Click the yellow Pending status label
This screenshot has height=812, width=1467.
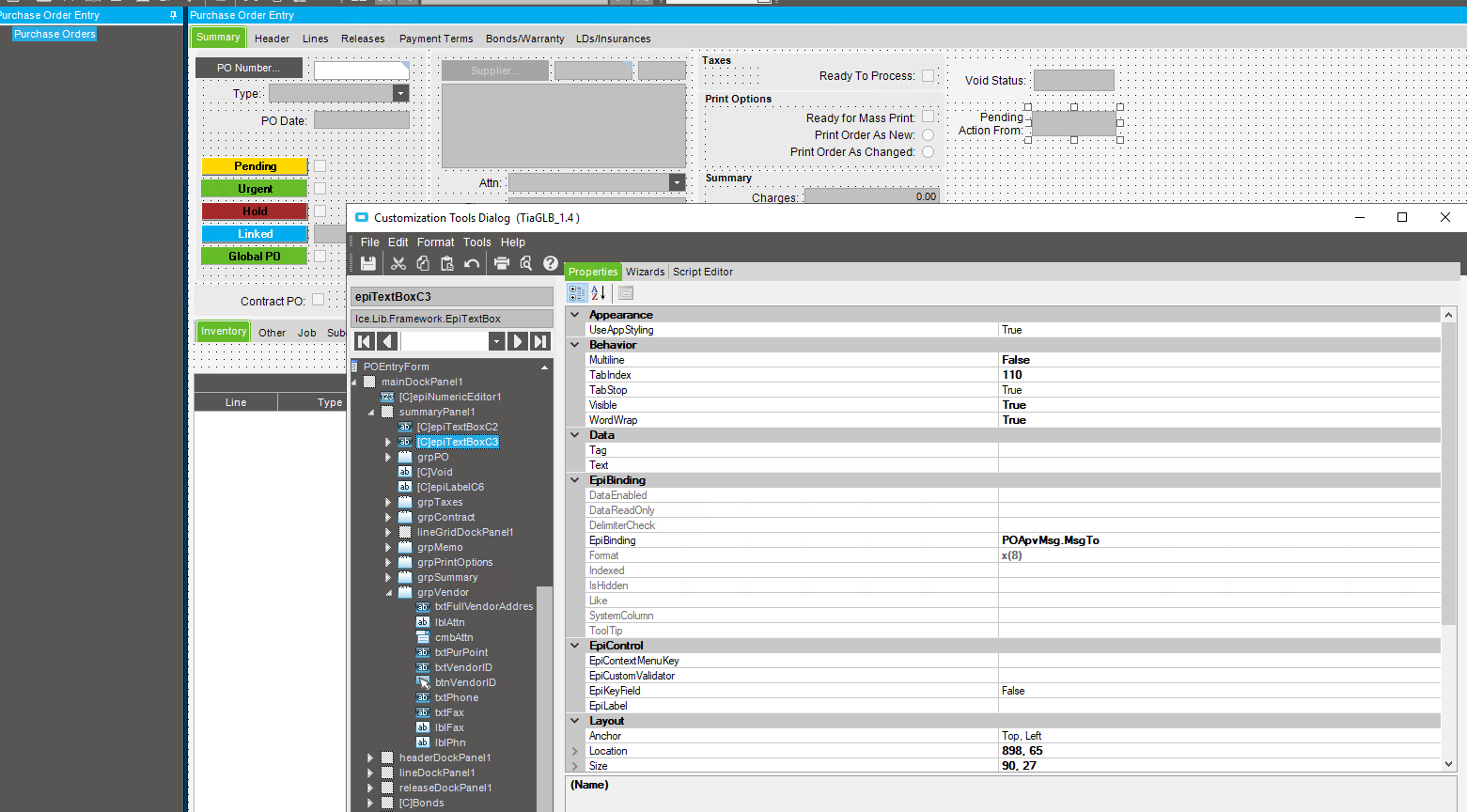click(255, 166)
